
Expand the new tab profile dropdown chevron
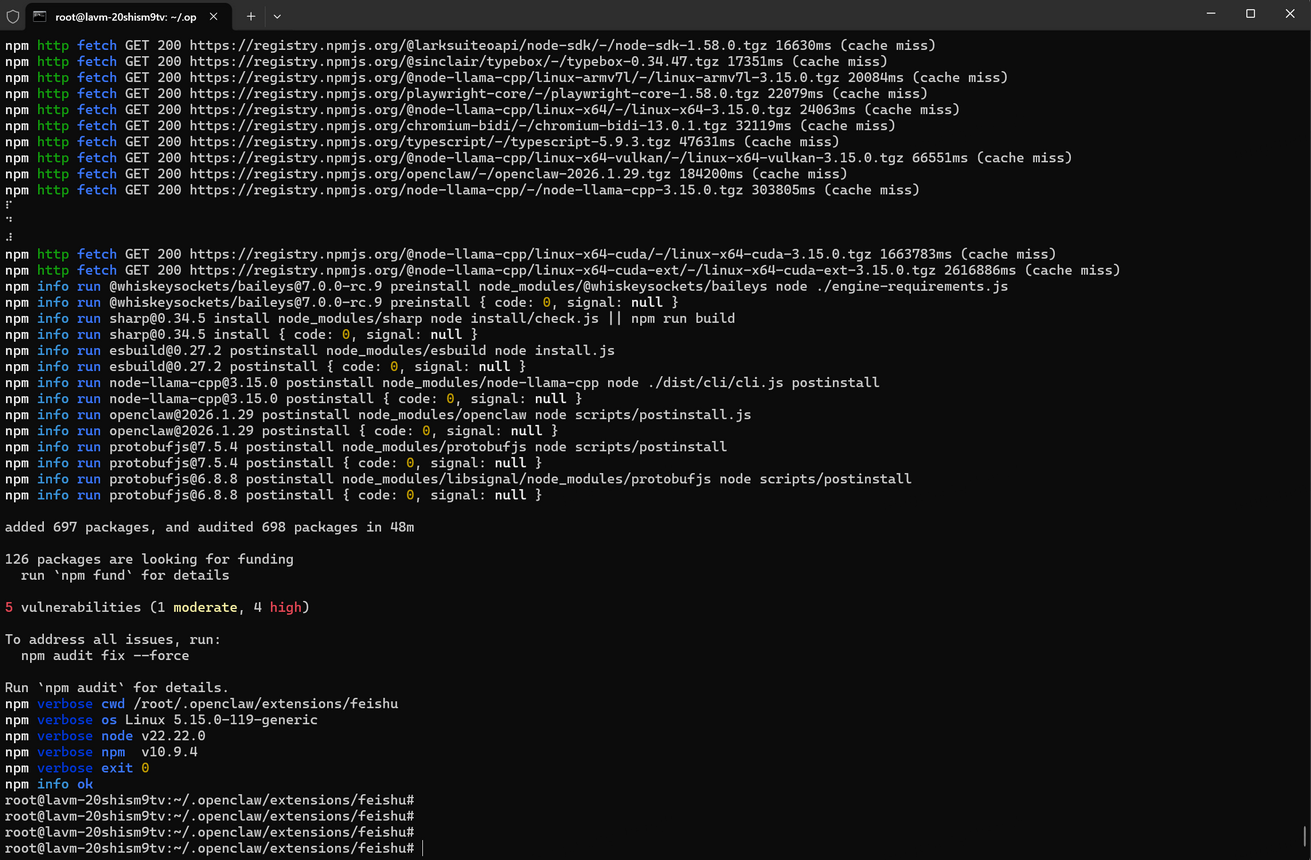click(277, 16)
